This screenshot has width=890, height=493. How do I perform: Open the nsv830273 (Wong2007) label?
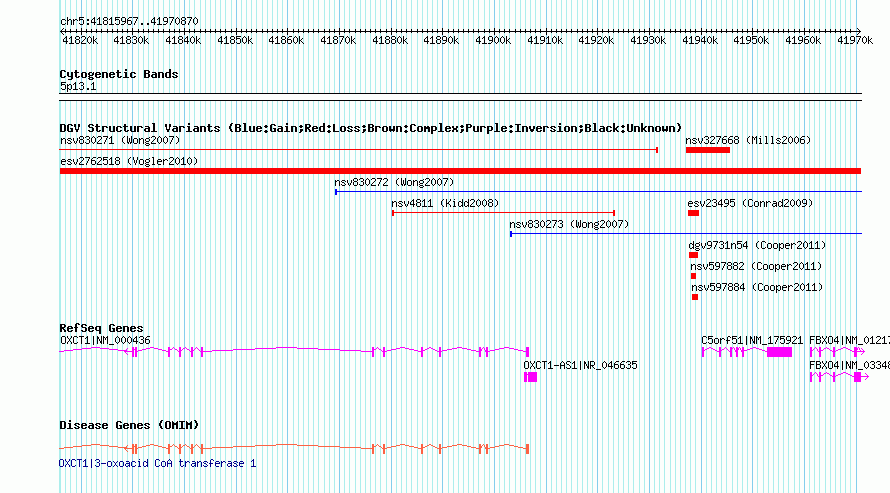[569, 224]
